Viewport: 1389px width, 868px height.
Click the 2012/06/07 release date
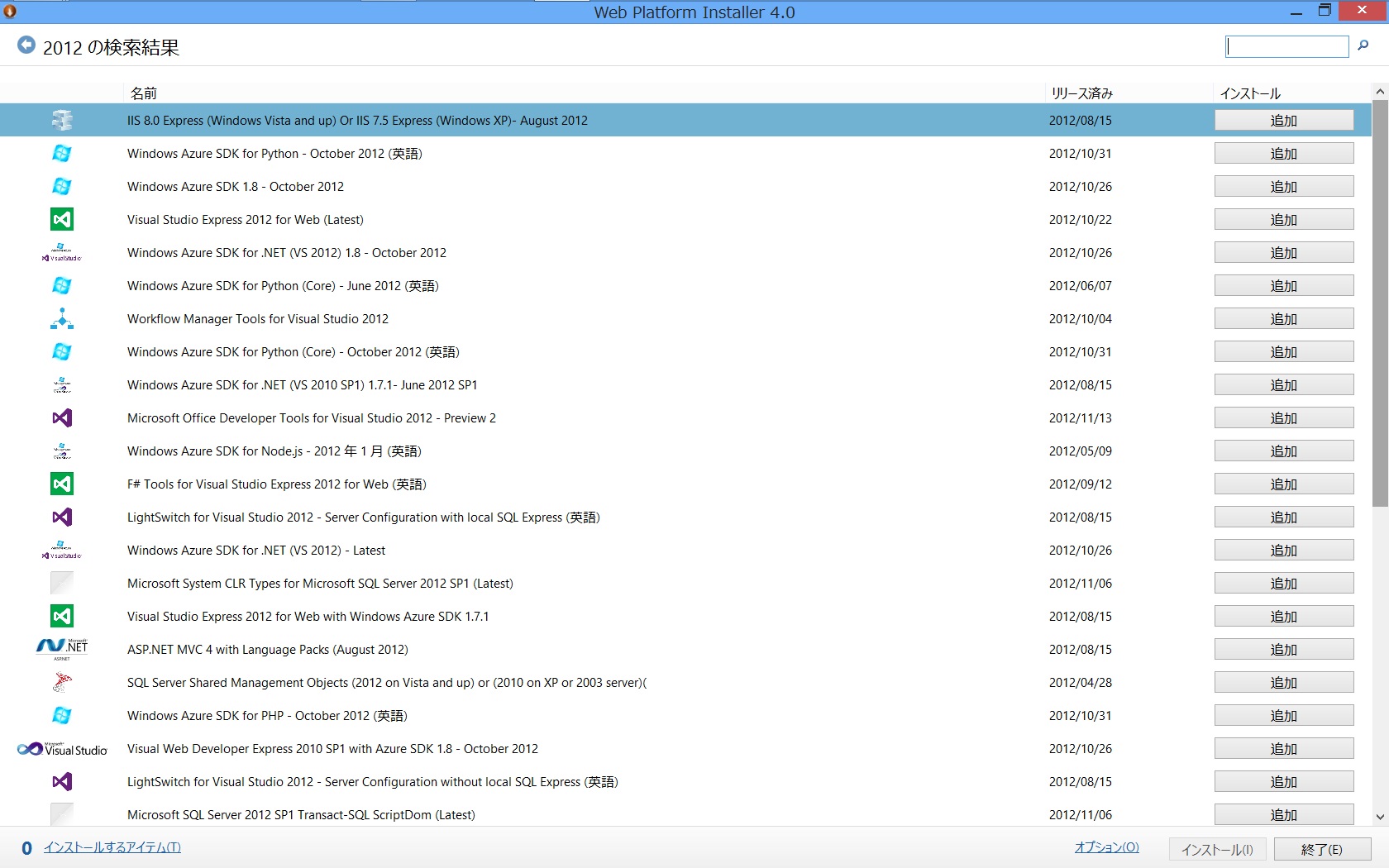[1081, 286]
